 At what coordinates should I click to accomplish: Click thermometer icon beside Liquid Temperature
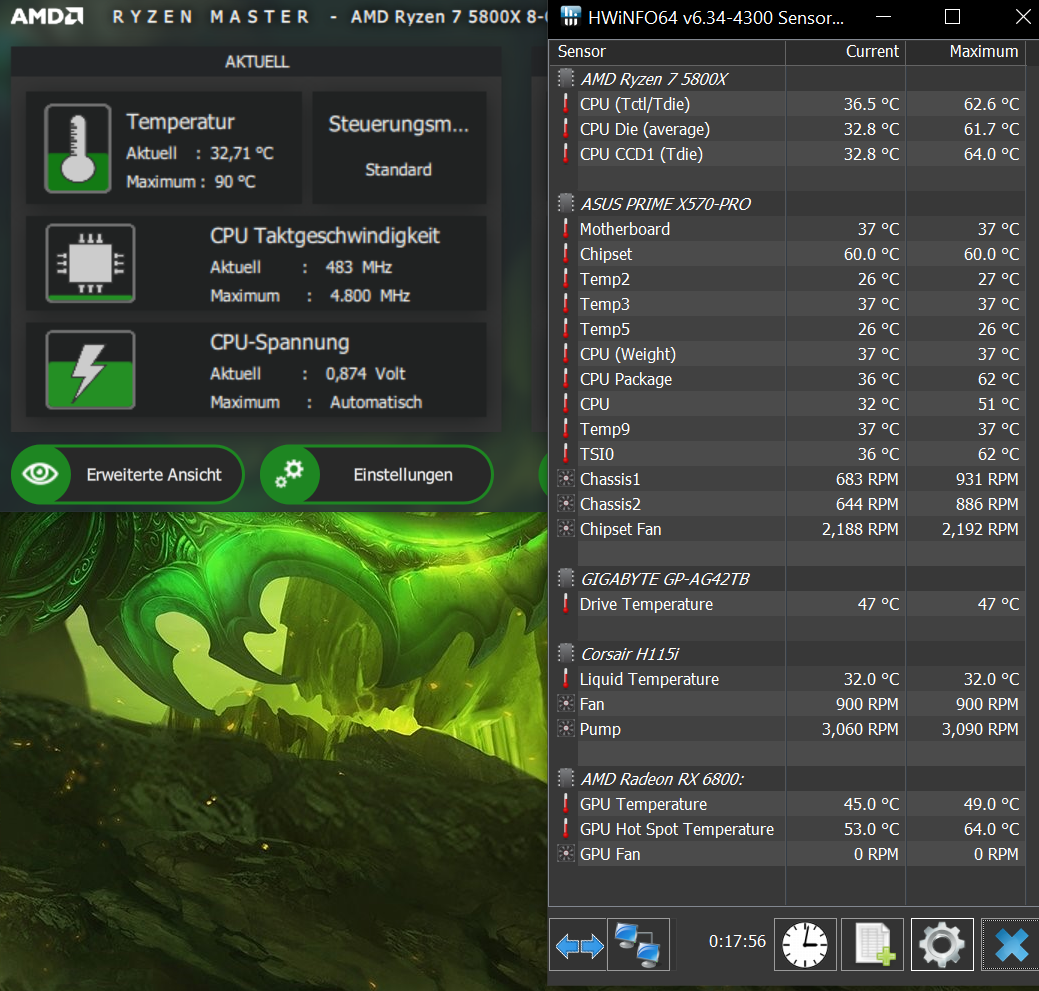coord(565,678)
